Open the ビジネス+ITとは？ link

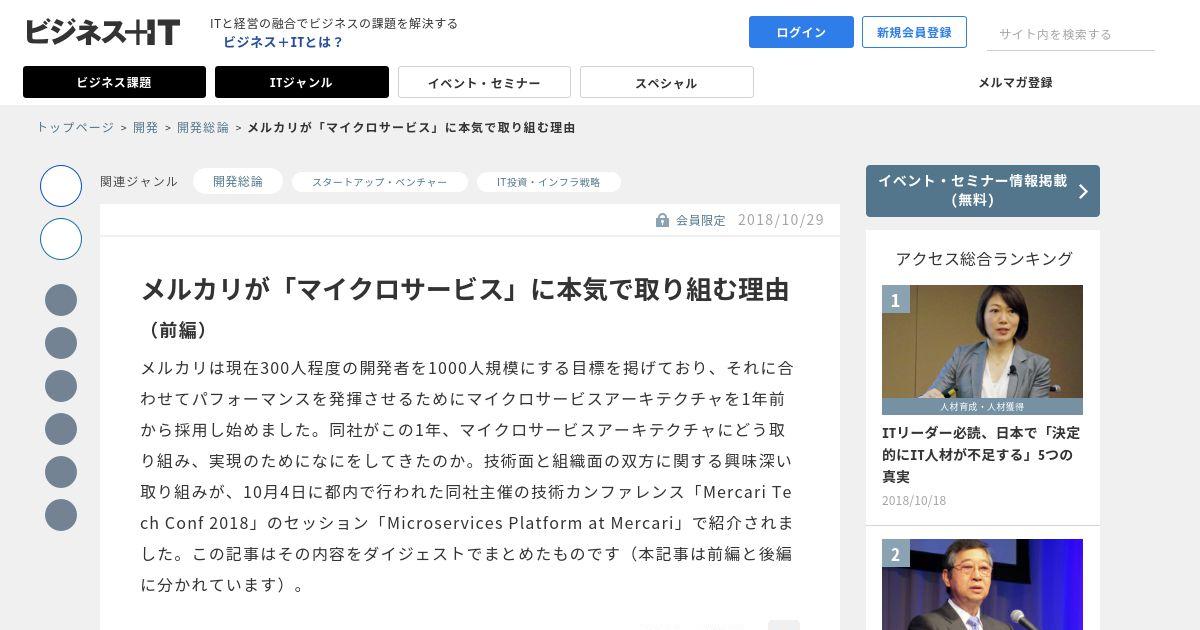283,42
